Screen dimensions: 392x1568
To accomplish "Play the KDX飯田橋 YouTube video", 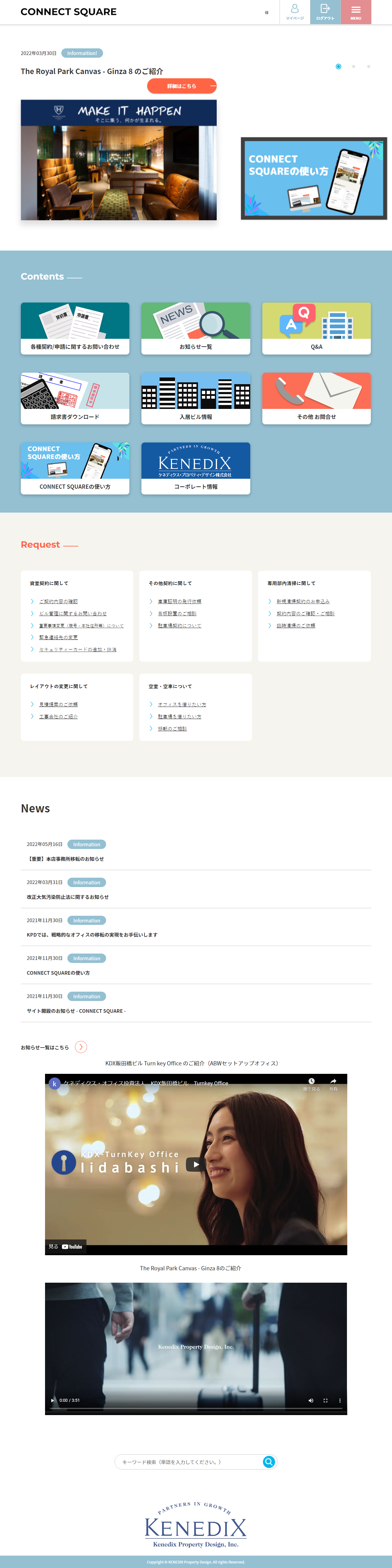I will tap(196, 1165).
